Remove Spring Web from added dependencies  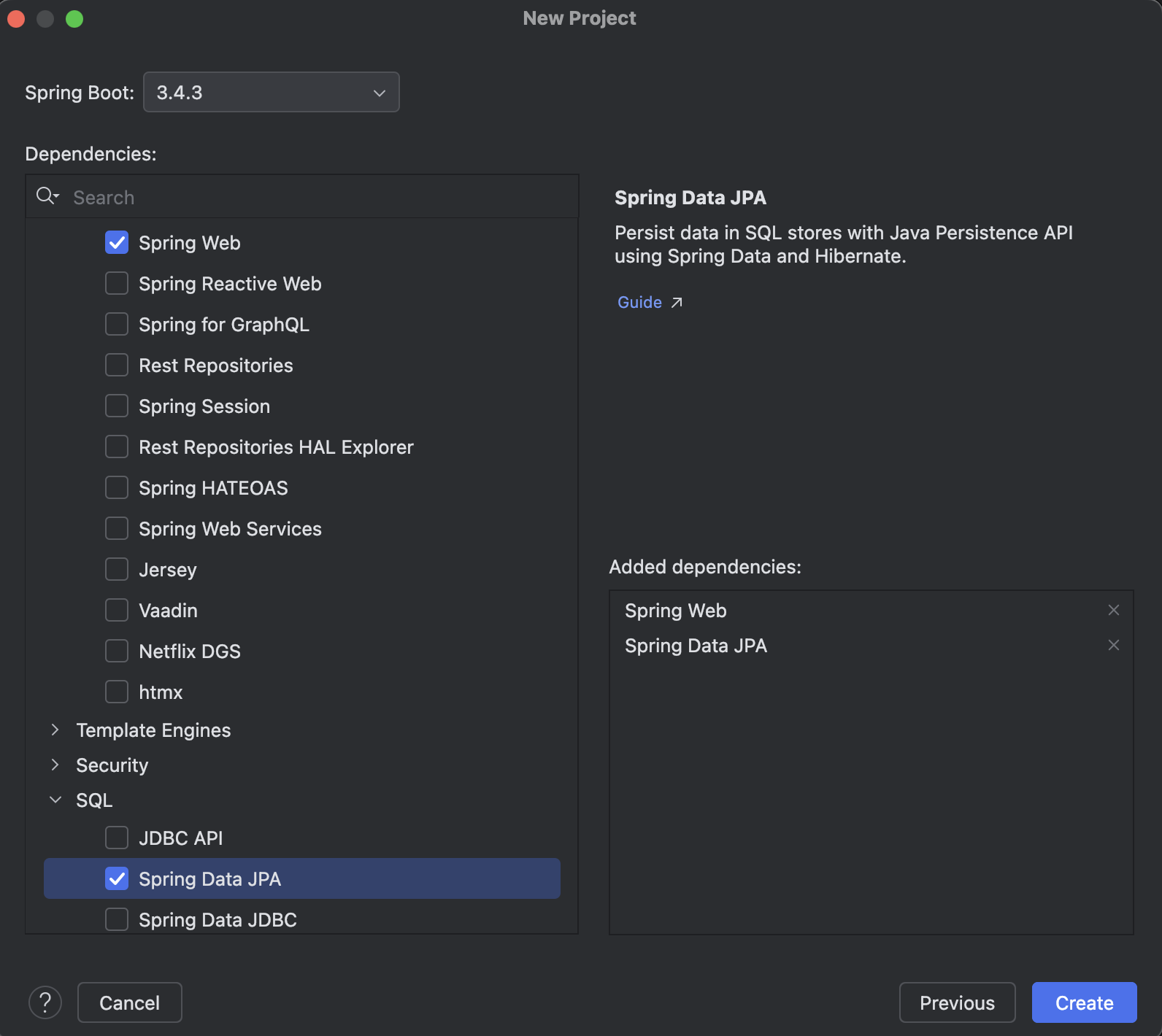pos(1114,610)
